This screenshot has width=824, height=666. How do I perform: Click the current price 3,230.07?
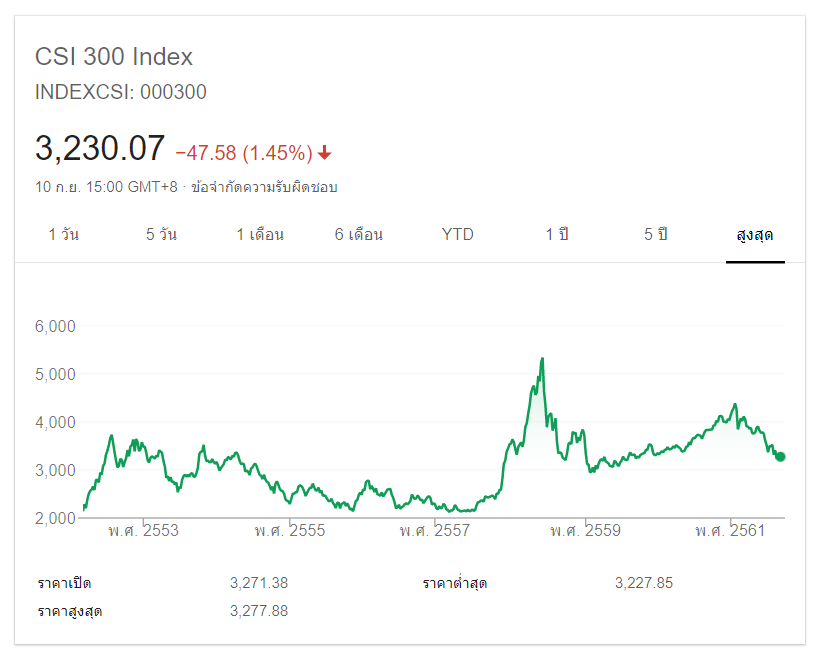[100, 149]
